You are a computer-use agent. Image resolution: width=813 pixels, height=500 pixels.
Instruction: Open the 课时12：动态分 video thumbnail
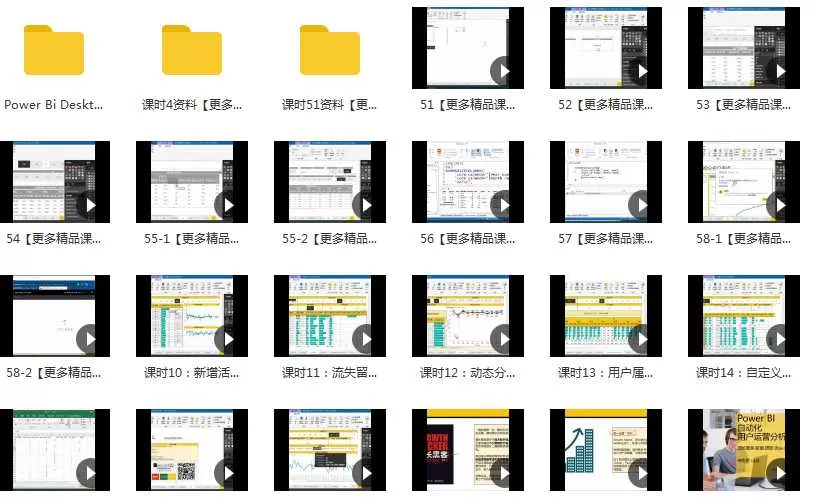click(x=468, y=315)
